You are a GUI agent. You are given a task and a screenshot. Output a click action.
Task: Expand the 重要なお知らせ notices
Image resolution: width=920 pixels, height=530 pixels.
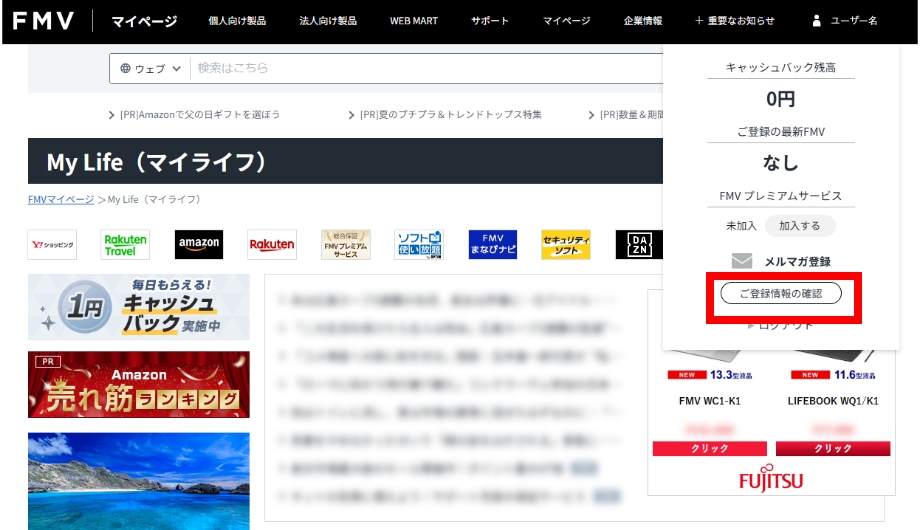[x=735, y=21]
